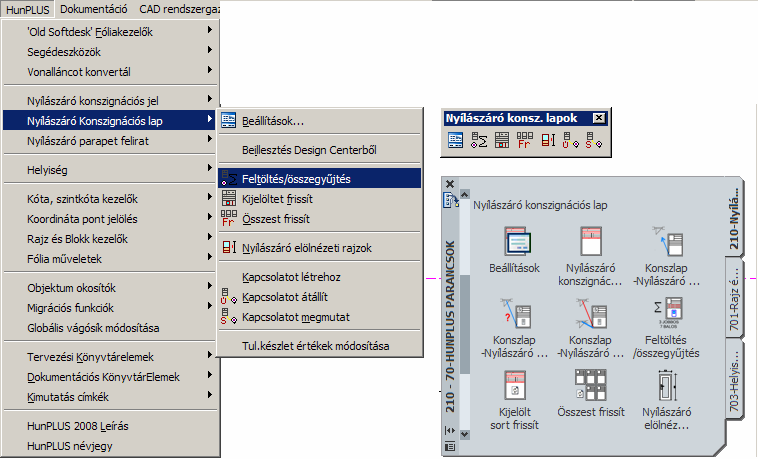Toggle palette auto-hide arrow icon
Viewport: 758px width, 459px height.
click(450, 430)
